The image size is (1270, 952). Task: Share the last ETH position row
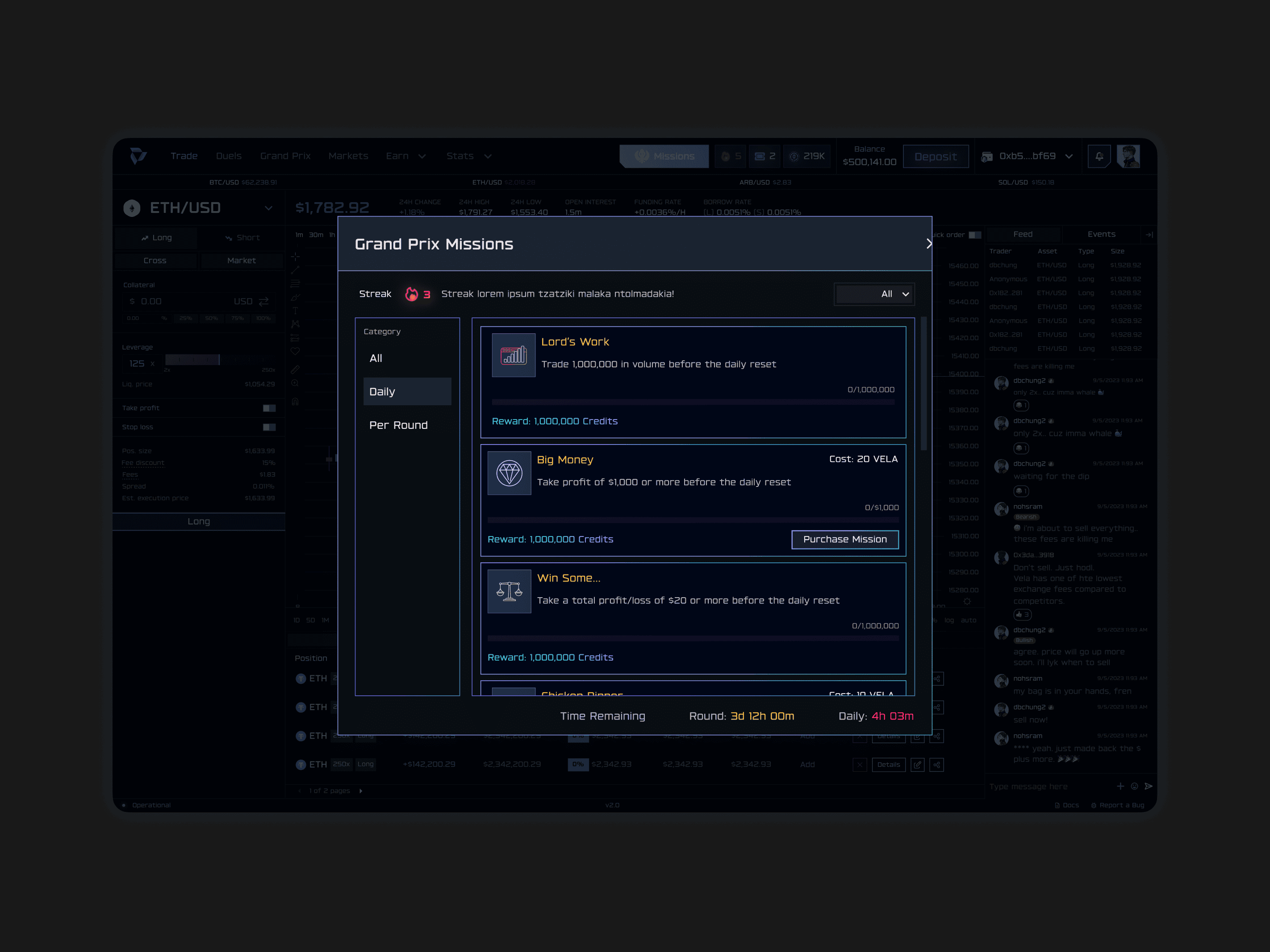[x=936, y=765]
